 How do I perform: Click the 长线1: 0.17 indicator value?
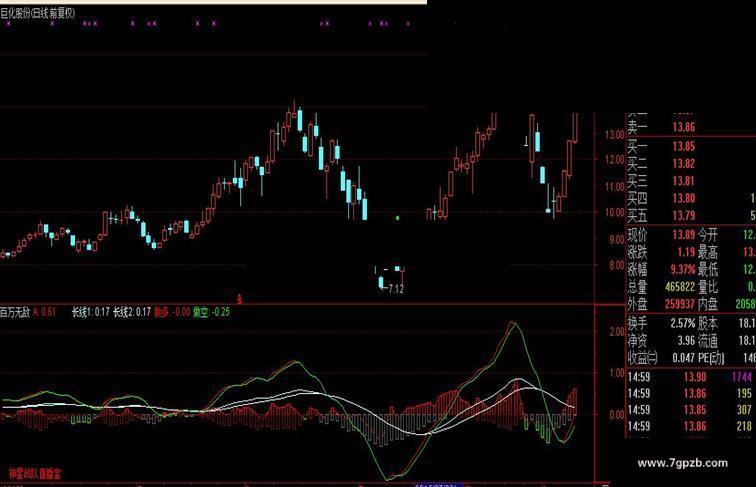(91, 312)
